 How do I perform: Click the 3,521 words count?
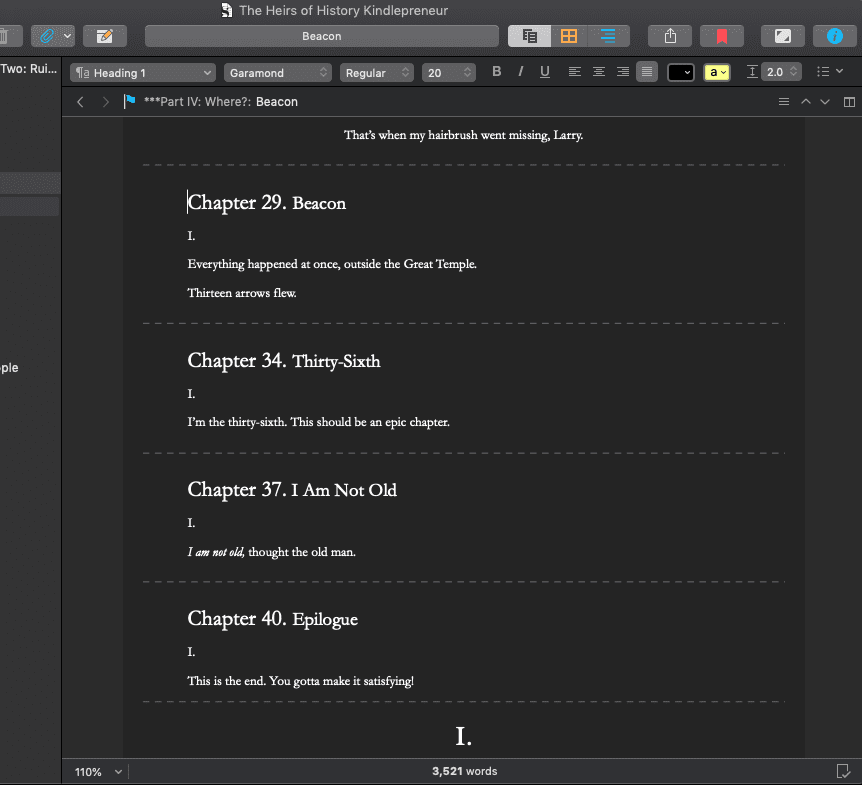pyautogui.click(x=465, y=771)
